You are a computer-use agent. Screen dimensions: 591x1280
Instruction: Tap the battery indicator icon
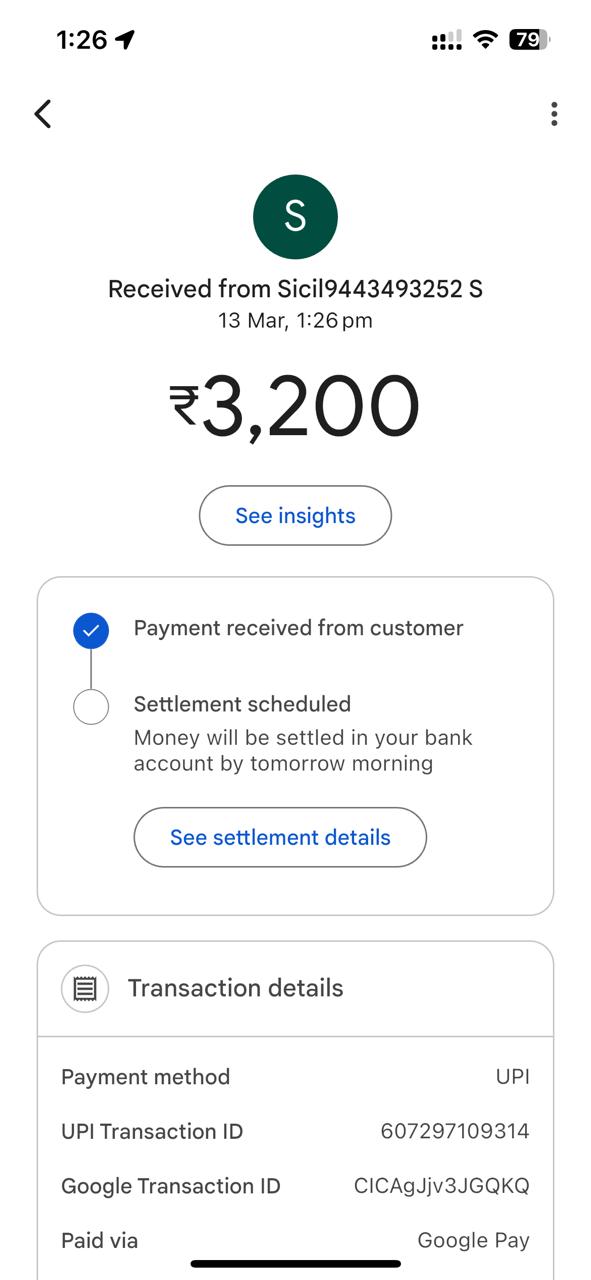tap(529, 40)
